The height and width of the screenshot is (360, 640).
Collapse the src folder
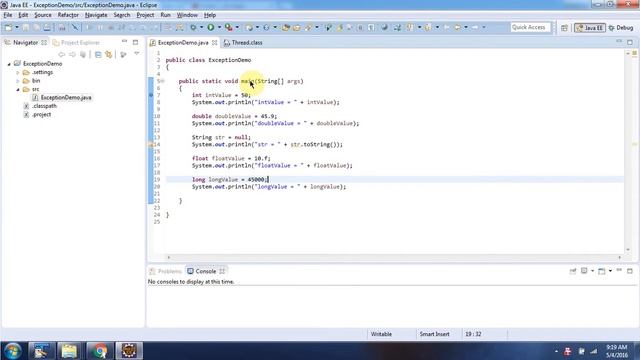pos(18,89)
